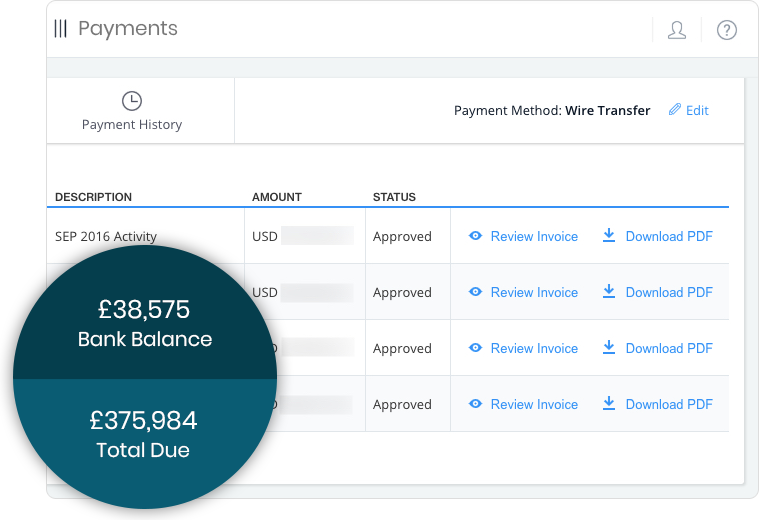Click Approved status in the third row

coord(402,348)
